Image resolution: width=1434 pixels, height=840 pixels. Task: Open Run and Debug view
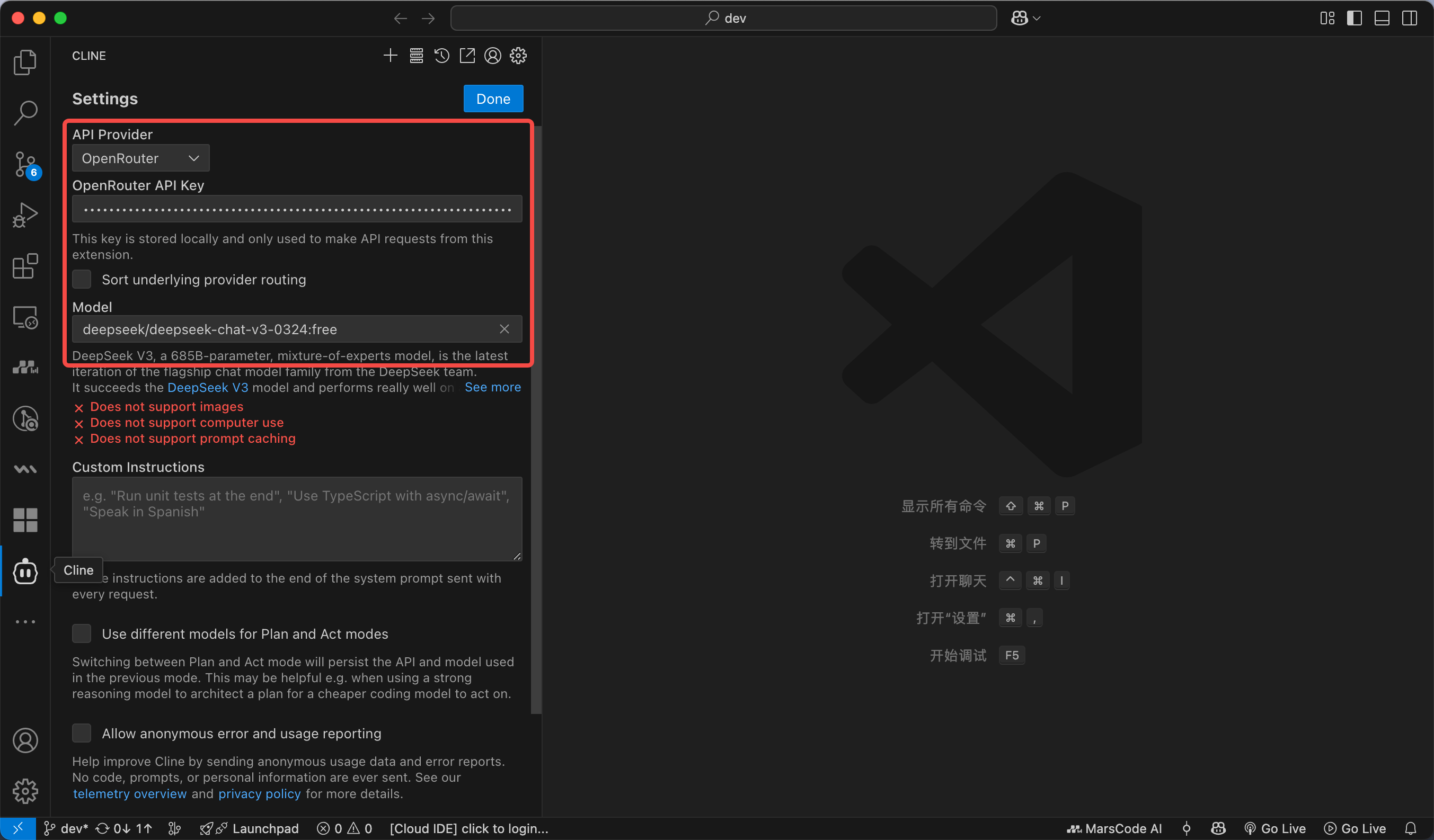[x=25, y=215]
